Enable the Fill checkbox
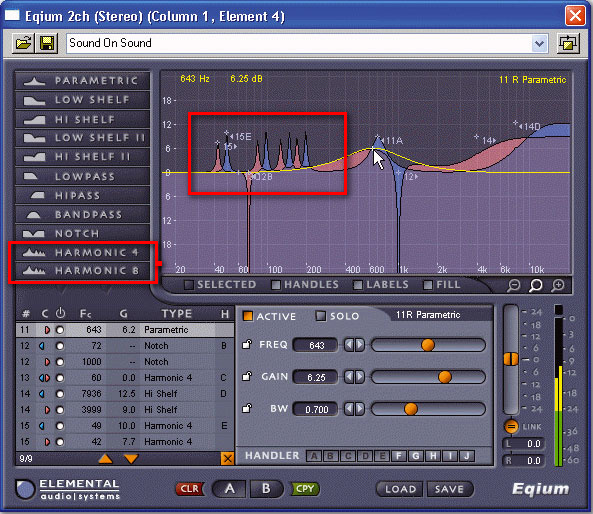This screenshot has width=593, height=514. click(x=428, y=285)
